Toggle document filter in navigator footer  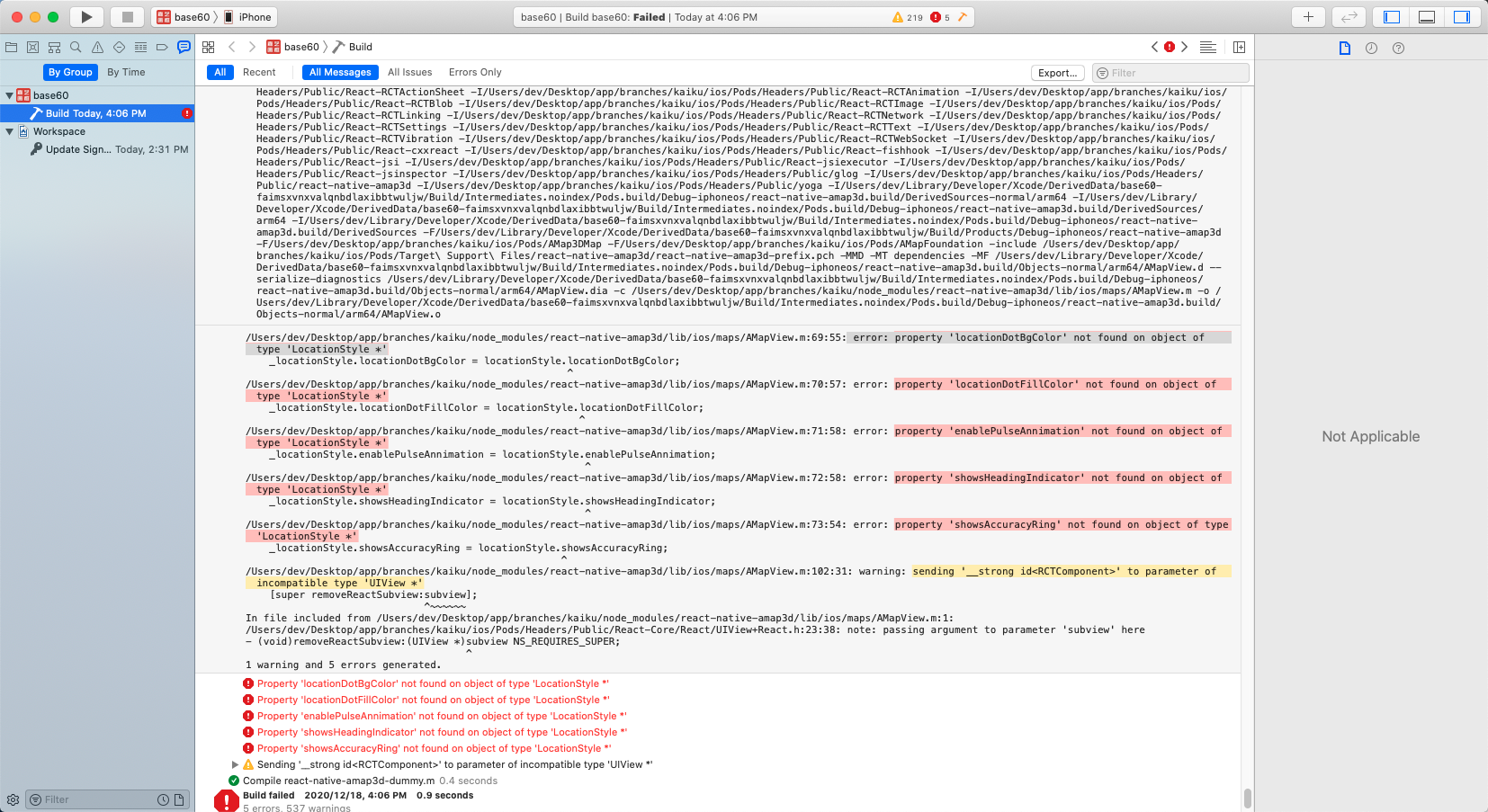click(x=179, y=799)
